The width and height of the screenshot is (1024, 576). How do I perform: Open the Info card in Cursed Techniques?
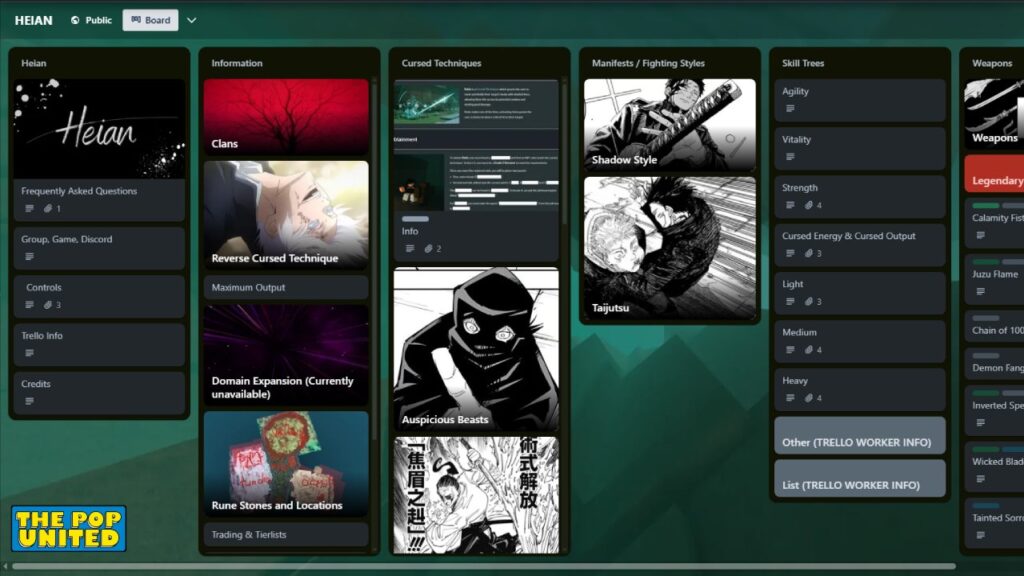pyautogui.click(x=476, y=170)
